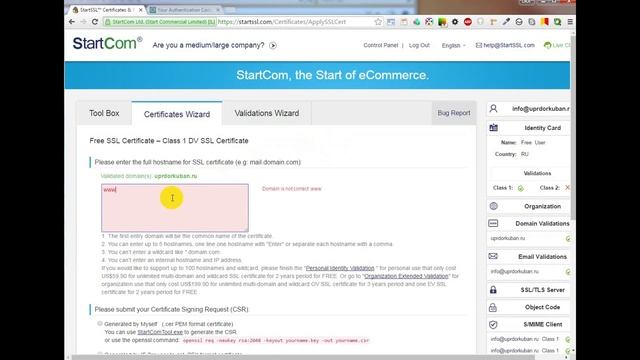Open the Organization Extended Validation link
The width and height of the screenshot is (640, 360).
(406, 276)
